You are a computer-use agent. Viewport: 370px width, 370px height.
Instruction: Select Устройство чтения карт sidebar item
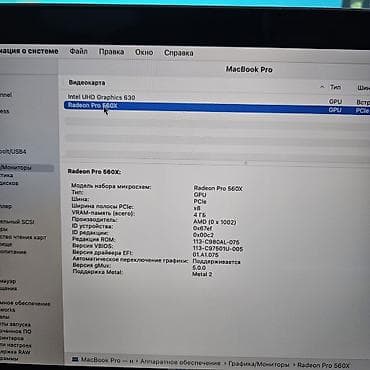tap(23, 237)
